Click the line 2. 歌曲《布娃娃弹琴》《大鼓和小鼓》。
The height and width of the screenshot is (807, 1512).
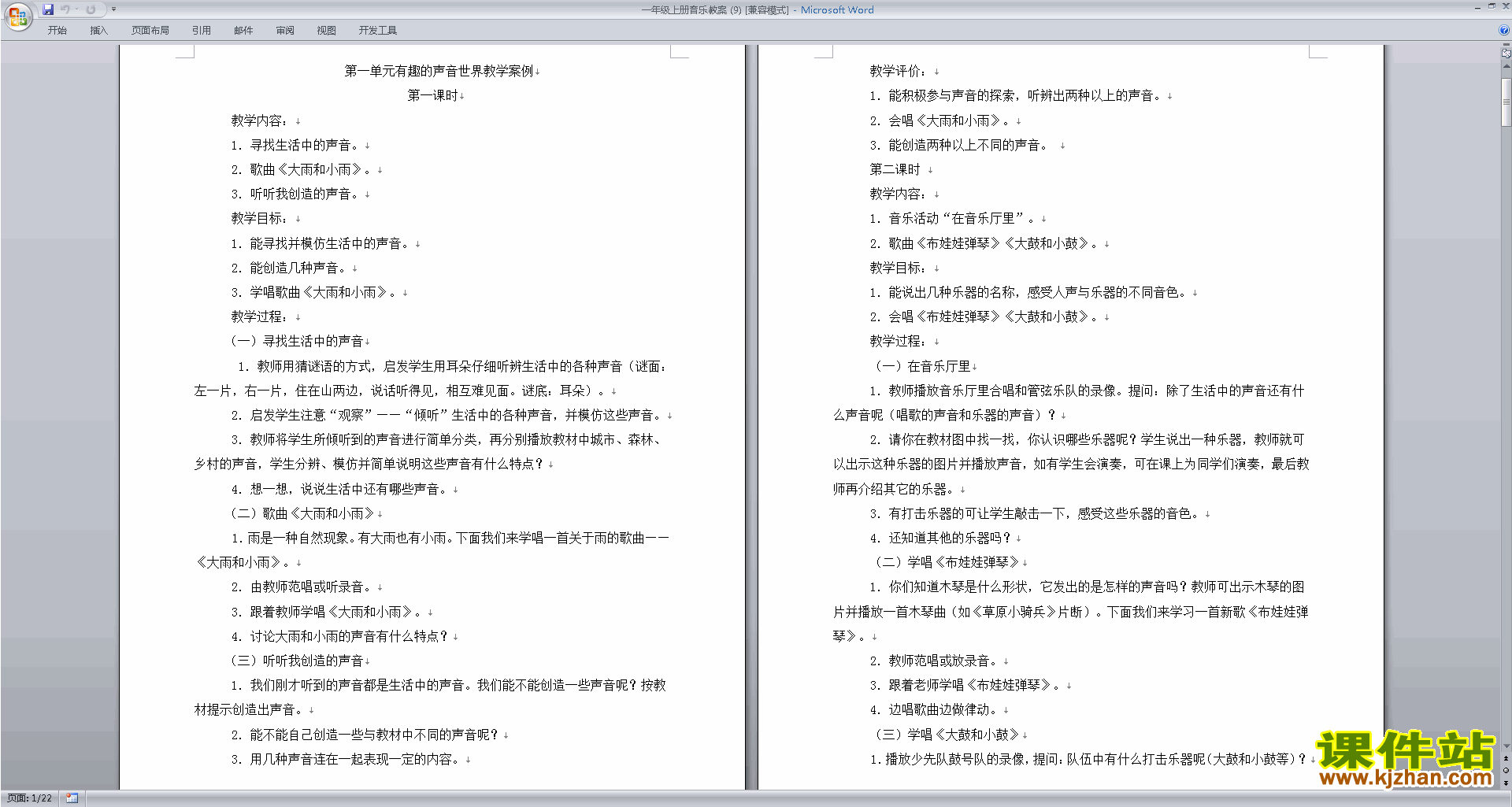coord(985,243)
